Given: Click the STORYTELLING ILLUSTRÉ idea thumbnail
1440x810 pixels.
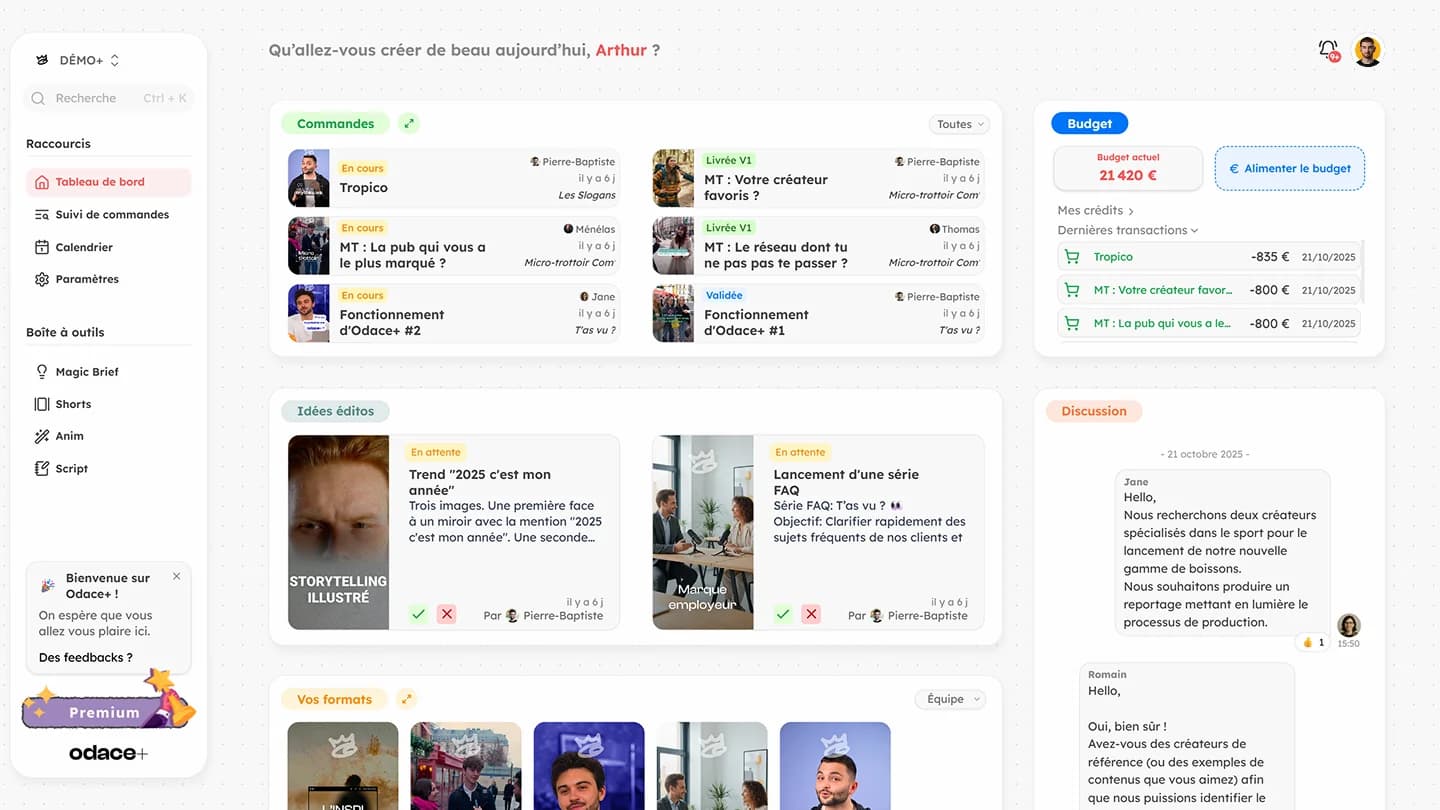Looking at the screenshot, I should (338, 532).
